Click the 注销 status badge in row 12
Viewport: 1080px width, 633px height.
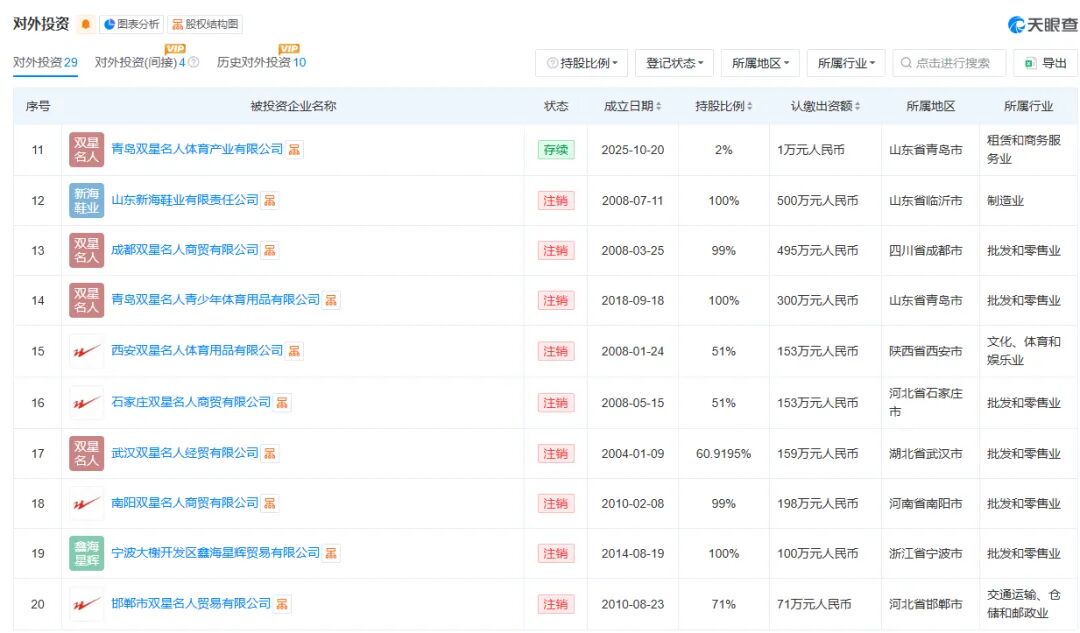click(556, 200)
